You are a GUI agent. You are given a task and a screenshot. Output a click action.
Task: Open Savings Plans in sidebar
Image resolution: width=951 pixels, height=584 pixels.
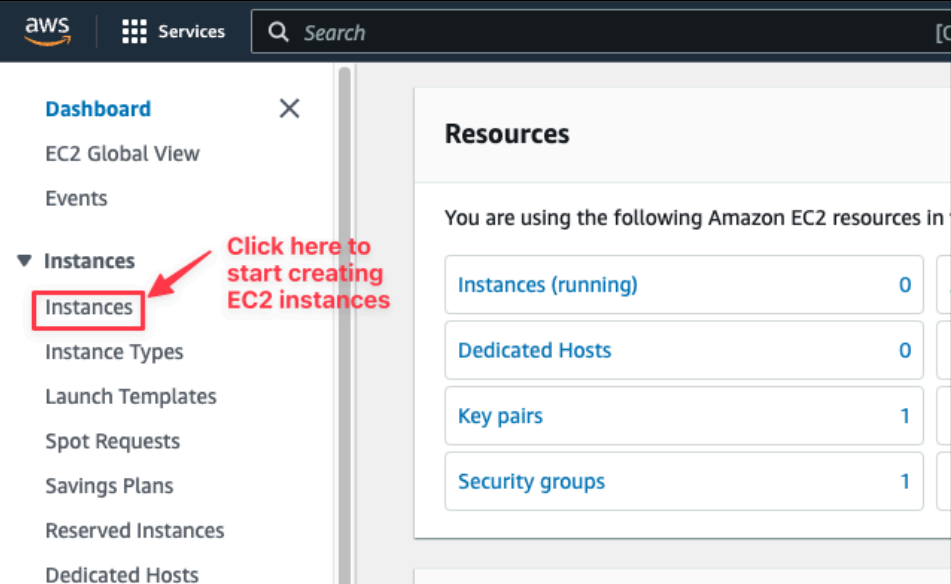pos(109,486)
